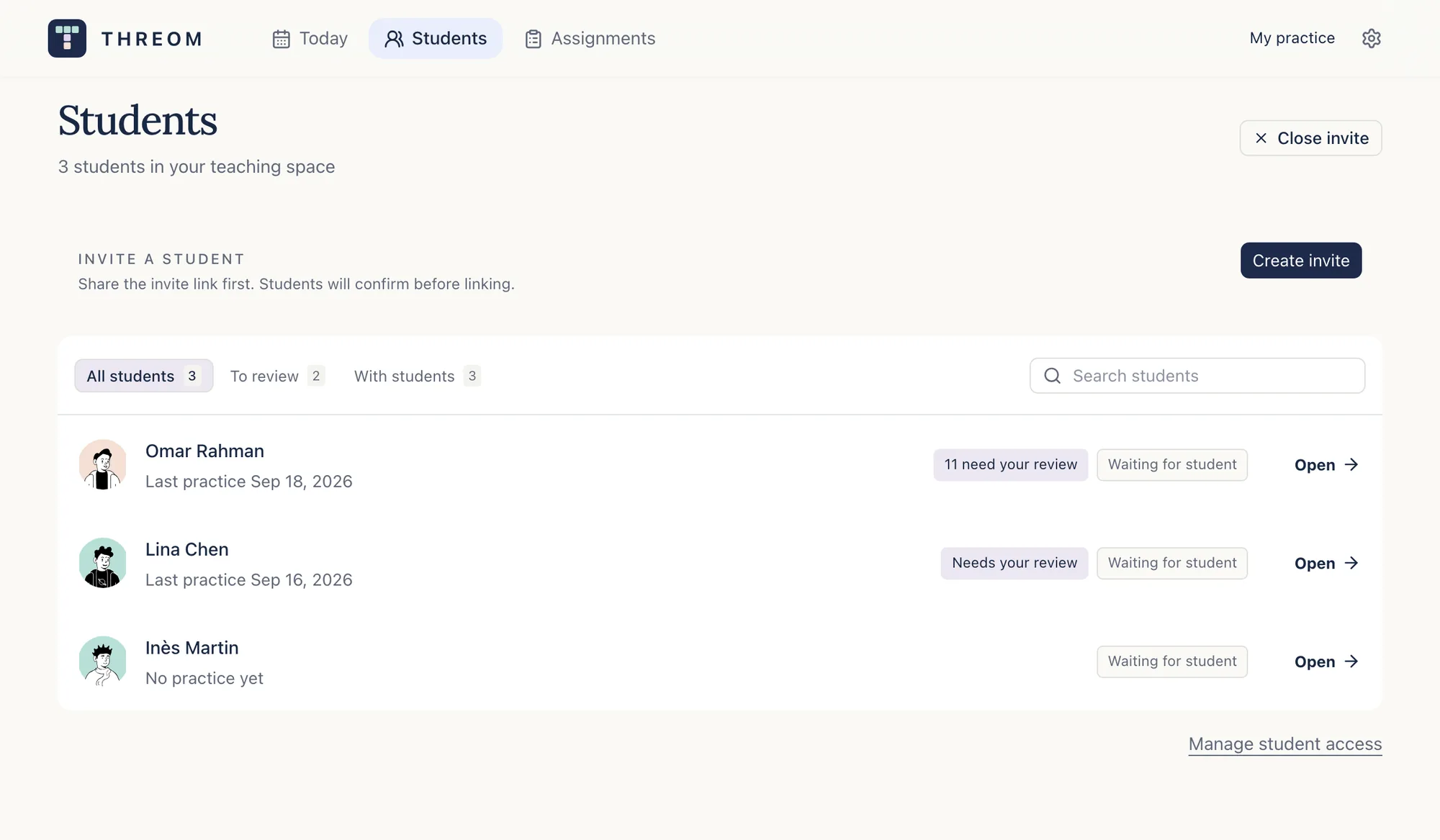1440x840 pixels.
Task: Click Inès Martin's avatar
Action: 103,661
